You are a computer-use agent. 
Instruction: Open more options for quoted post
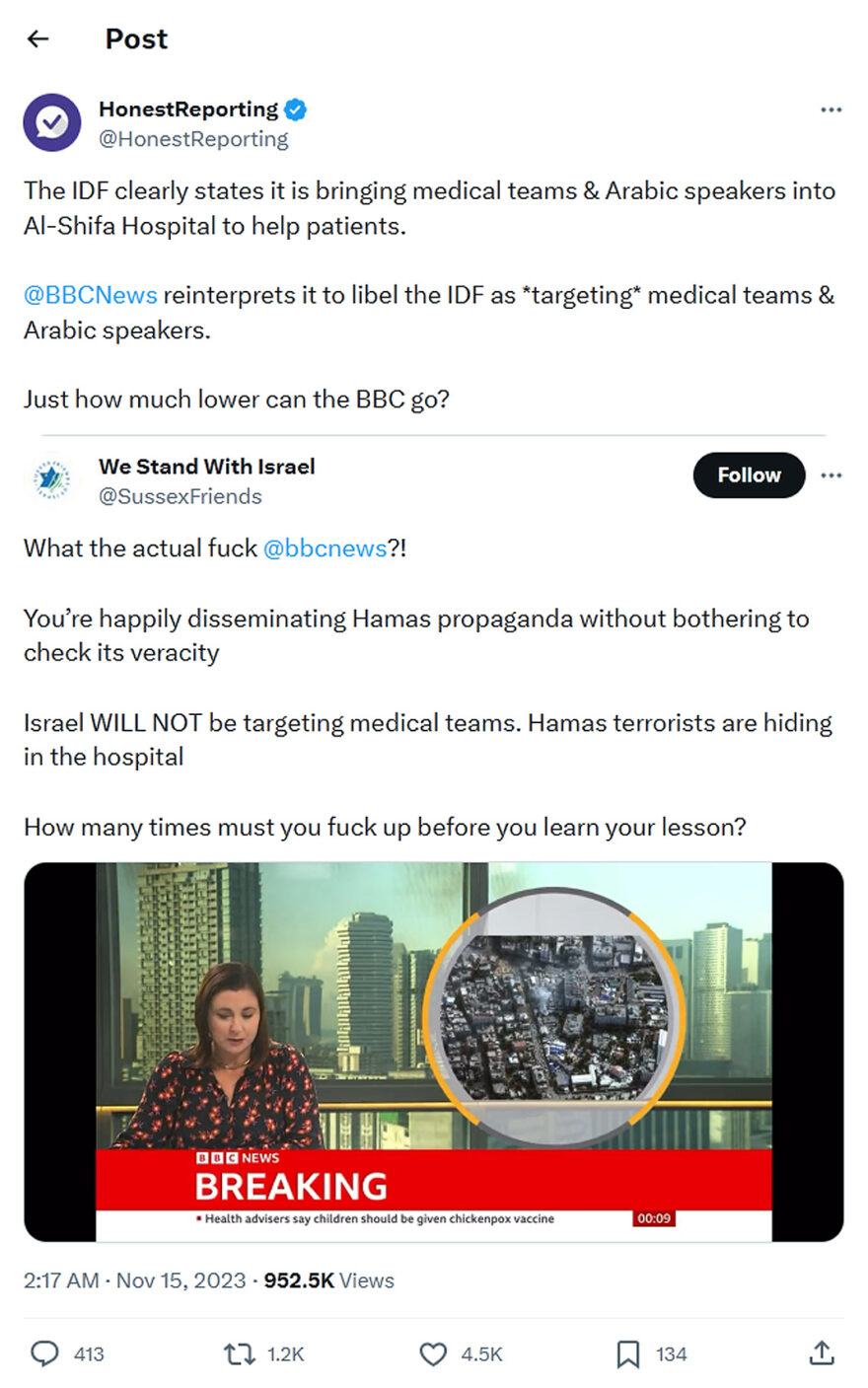(x=831, y=475)
